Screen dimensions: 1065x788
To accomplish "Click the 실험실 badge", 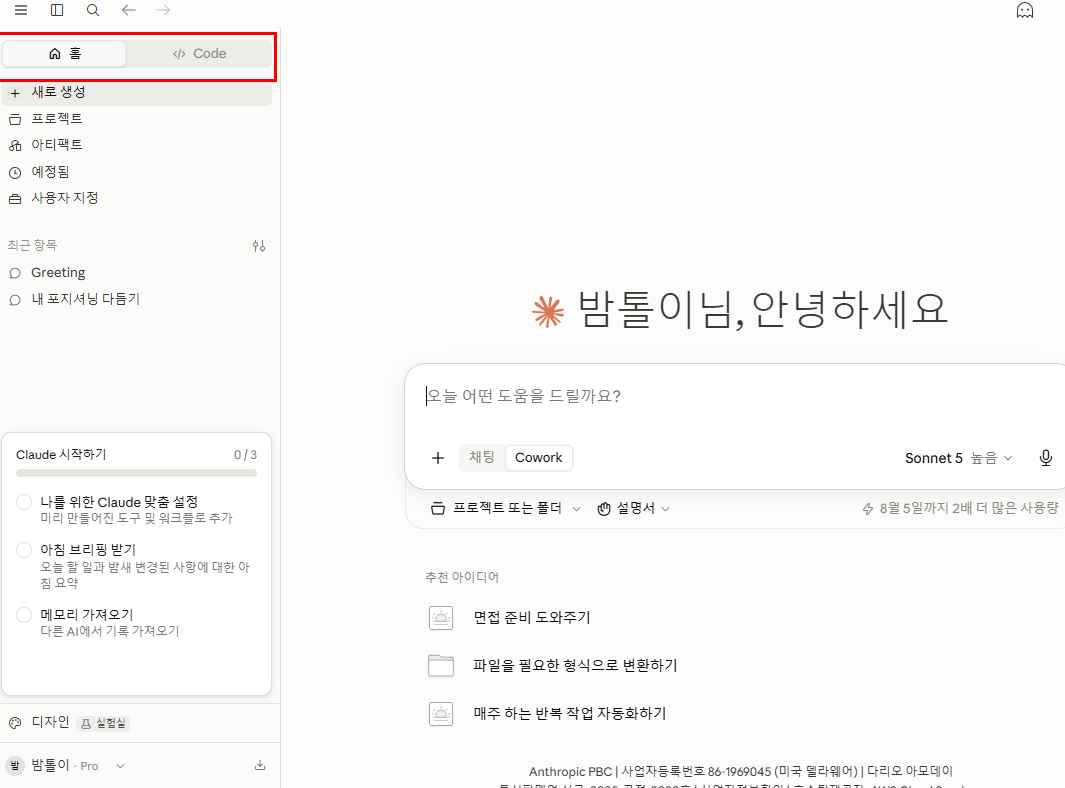I will point(103,723).
